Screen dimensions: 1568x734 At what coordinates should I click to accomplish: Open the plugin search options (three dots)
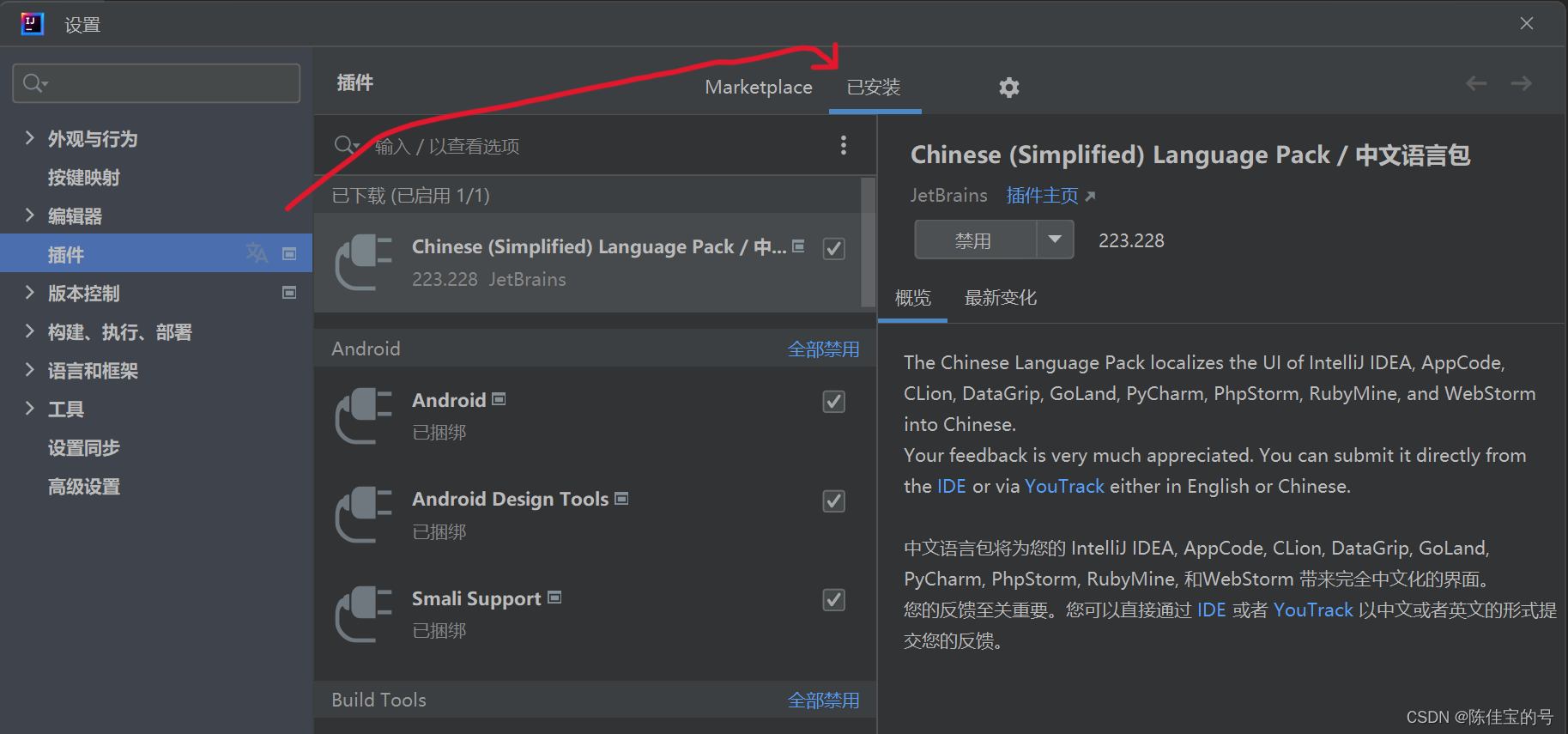pos(844,145)
